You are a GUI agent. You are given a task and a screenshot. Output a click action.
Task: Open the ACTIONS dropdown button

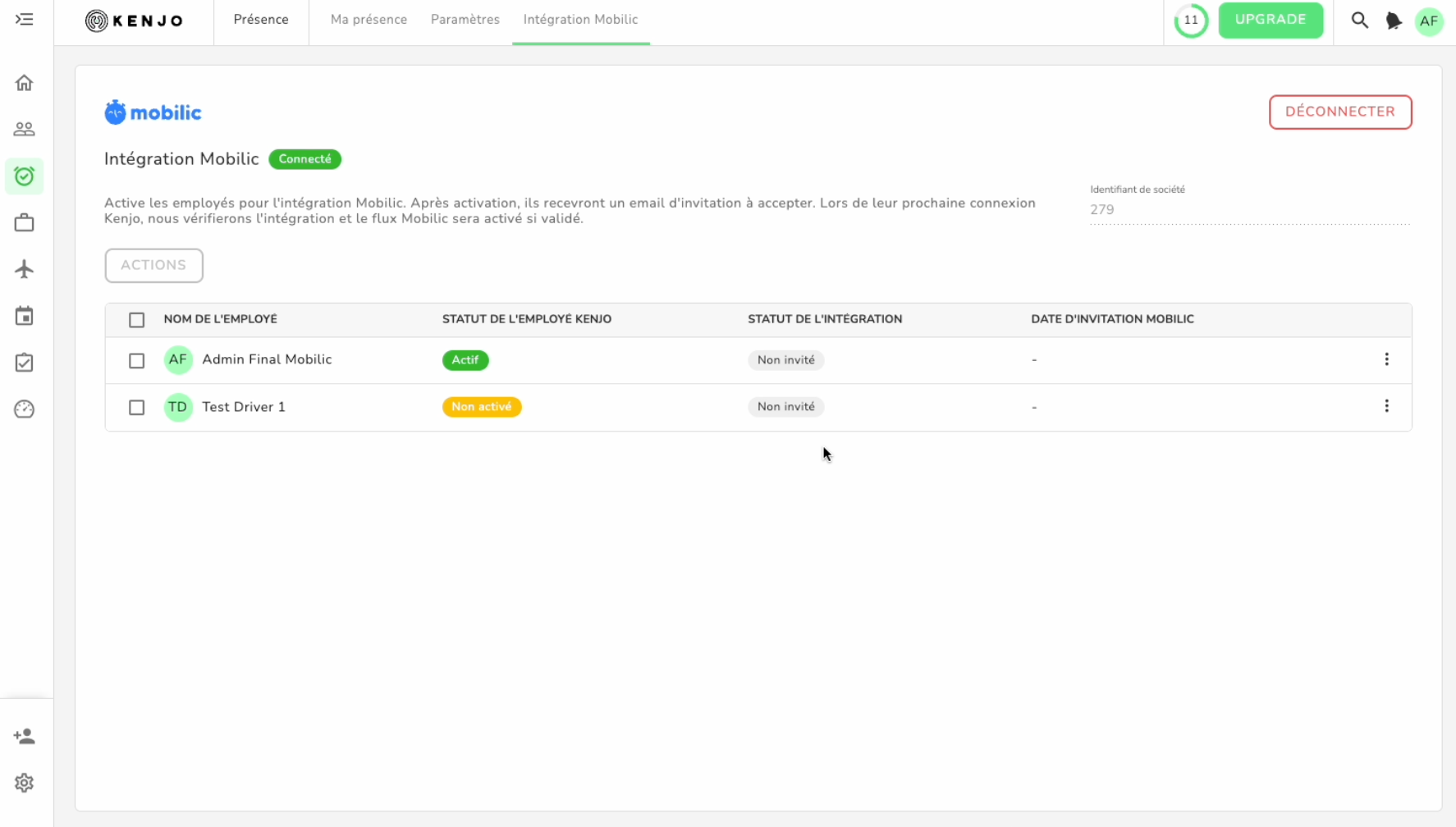click(x=153, y=266)
